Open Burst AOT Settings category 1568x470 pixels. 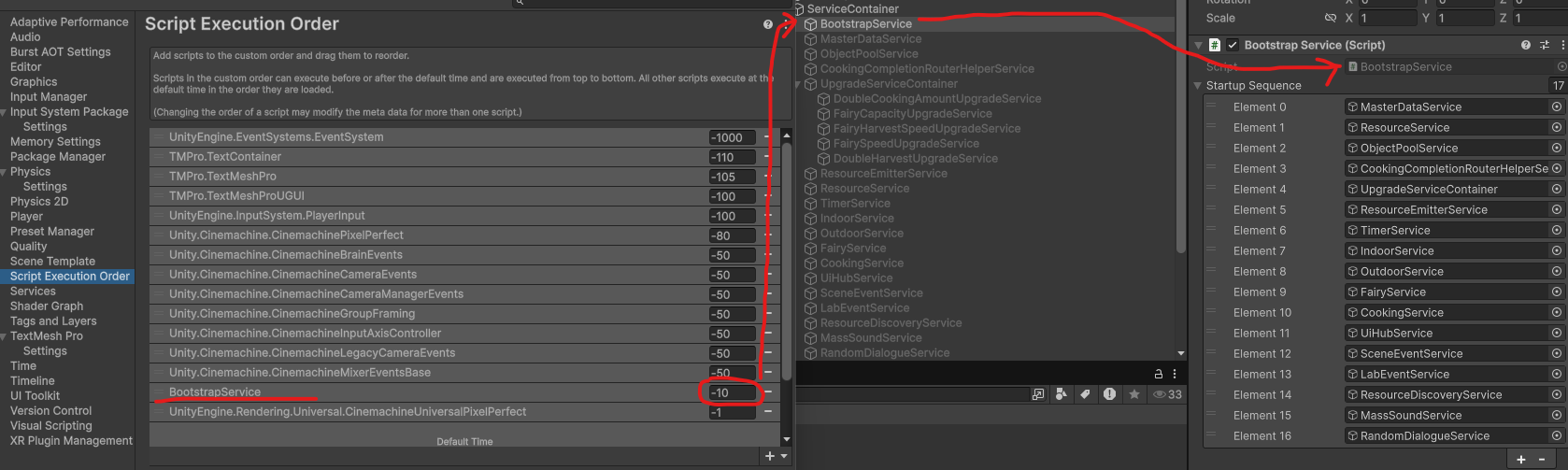point(60,52)
